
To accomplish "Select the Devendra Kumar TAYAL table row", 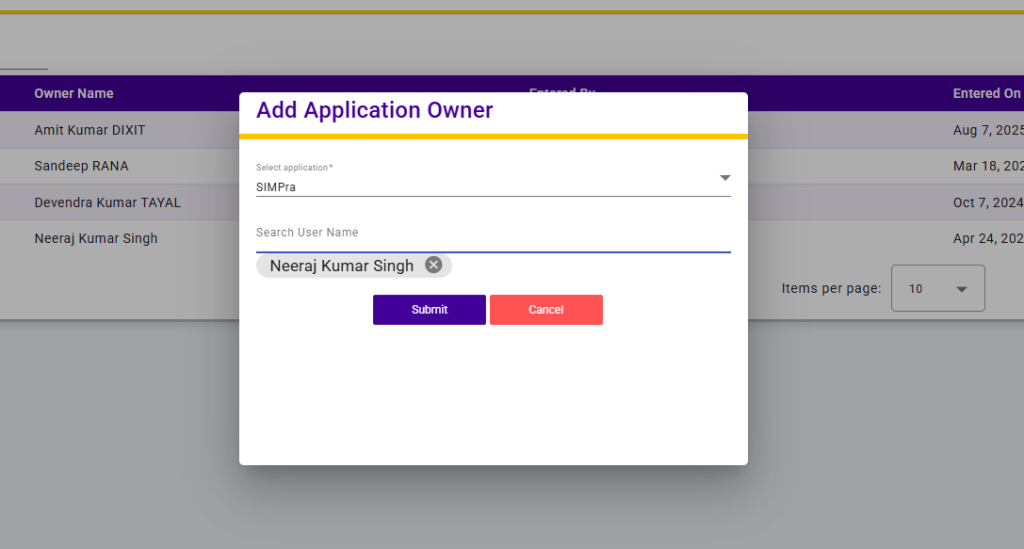I will pyautogui.click(x=107, y=202).
